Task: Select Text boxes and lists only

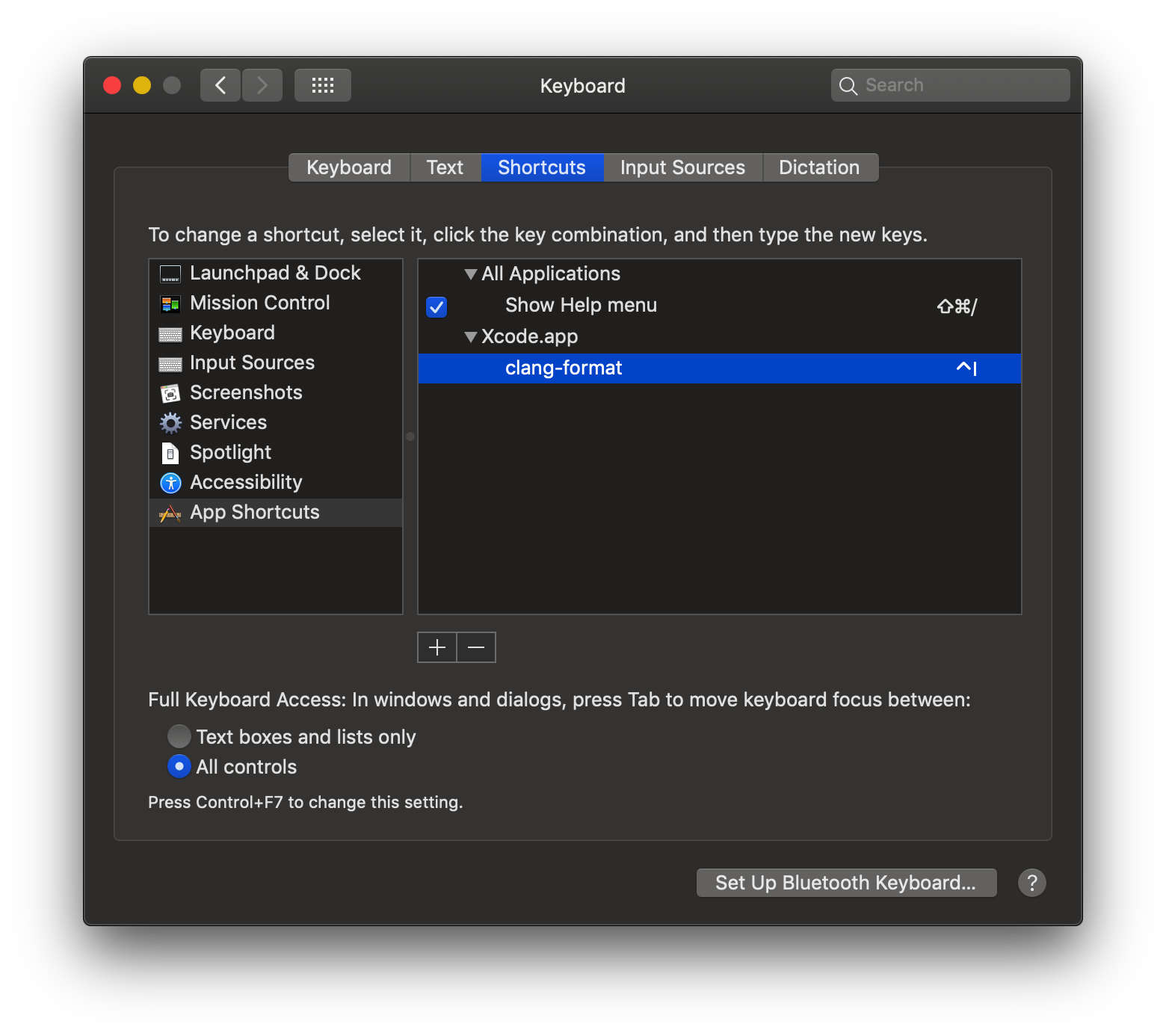Action: (x=179, y=736)
